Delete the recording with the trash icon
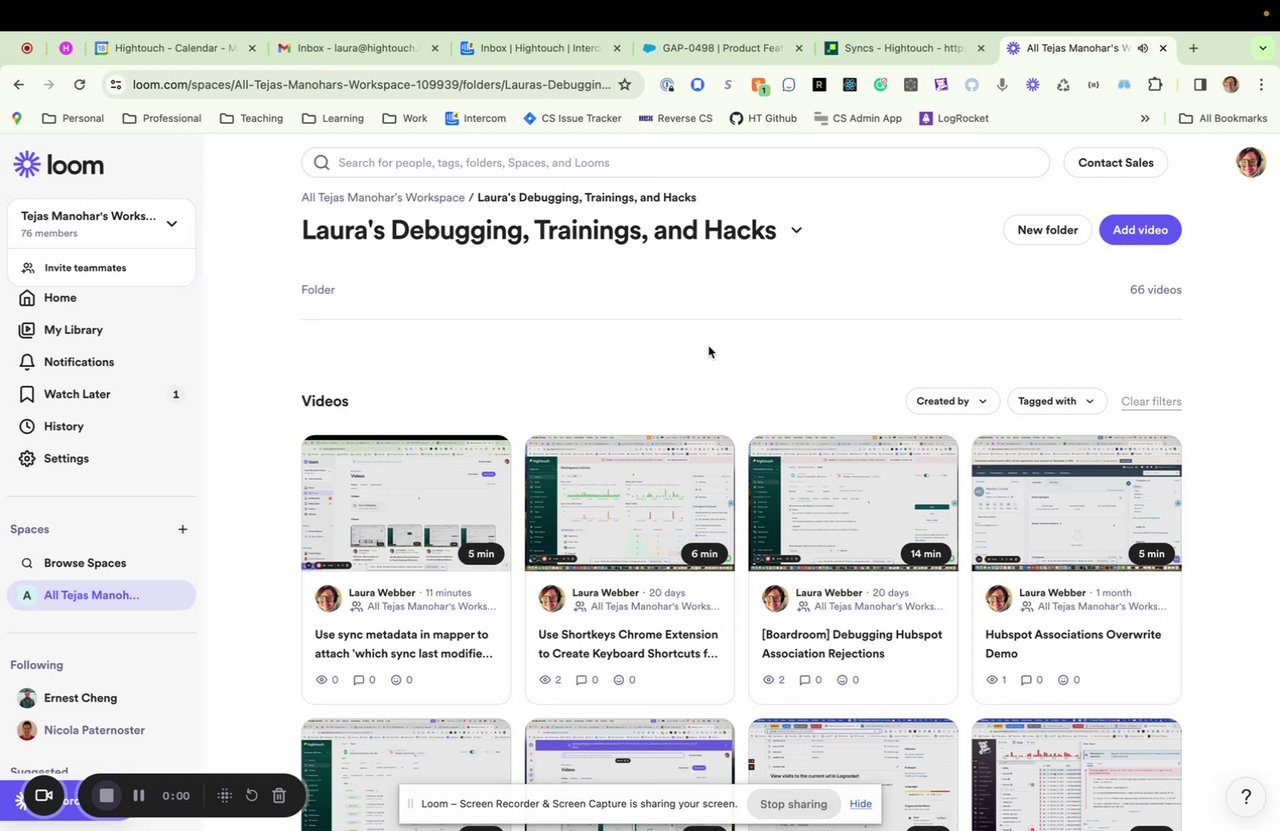The image size is (1280, 831). (279, 796)
